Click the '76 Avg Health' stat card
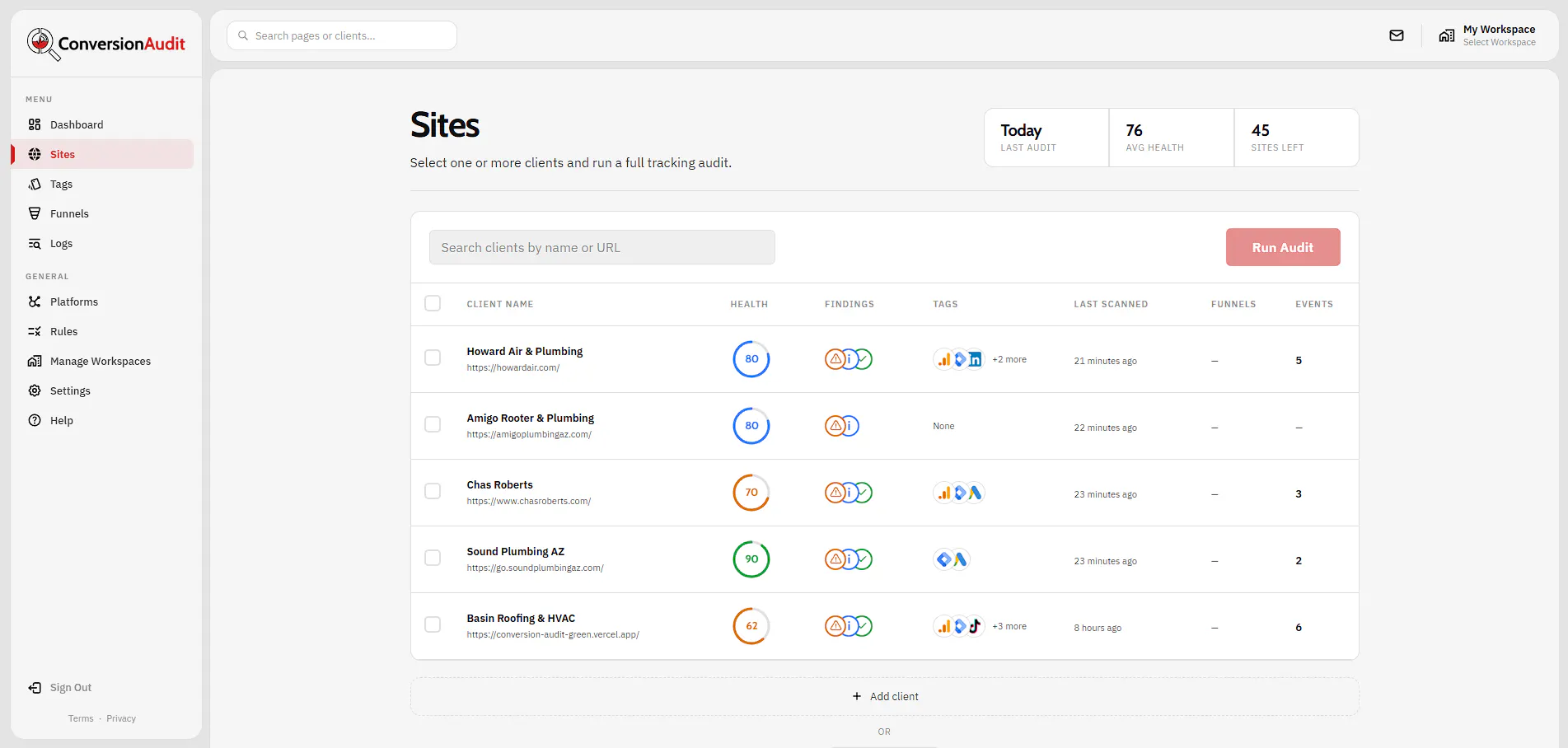Screen dimensions: 1568x748 (x=1171, y=138)
